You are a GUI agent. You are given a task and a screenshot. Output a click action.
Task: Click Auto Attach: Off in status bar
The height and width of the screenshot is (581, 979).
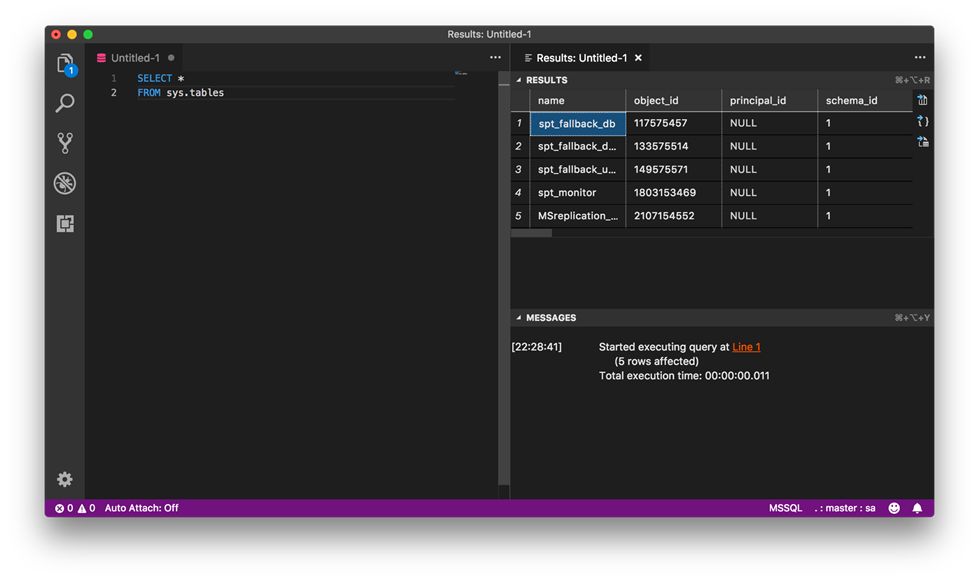[x=142, y=508]
